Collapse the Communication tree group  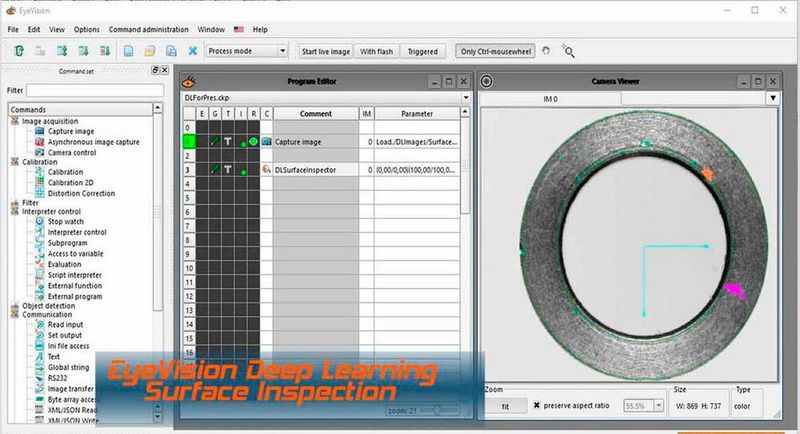pyautogui.click(x=15, y=315)
